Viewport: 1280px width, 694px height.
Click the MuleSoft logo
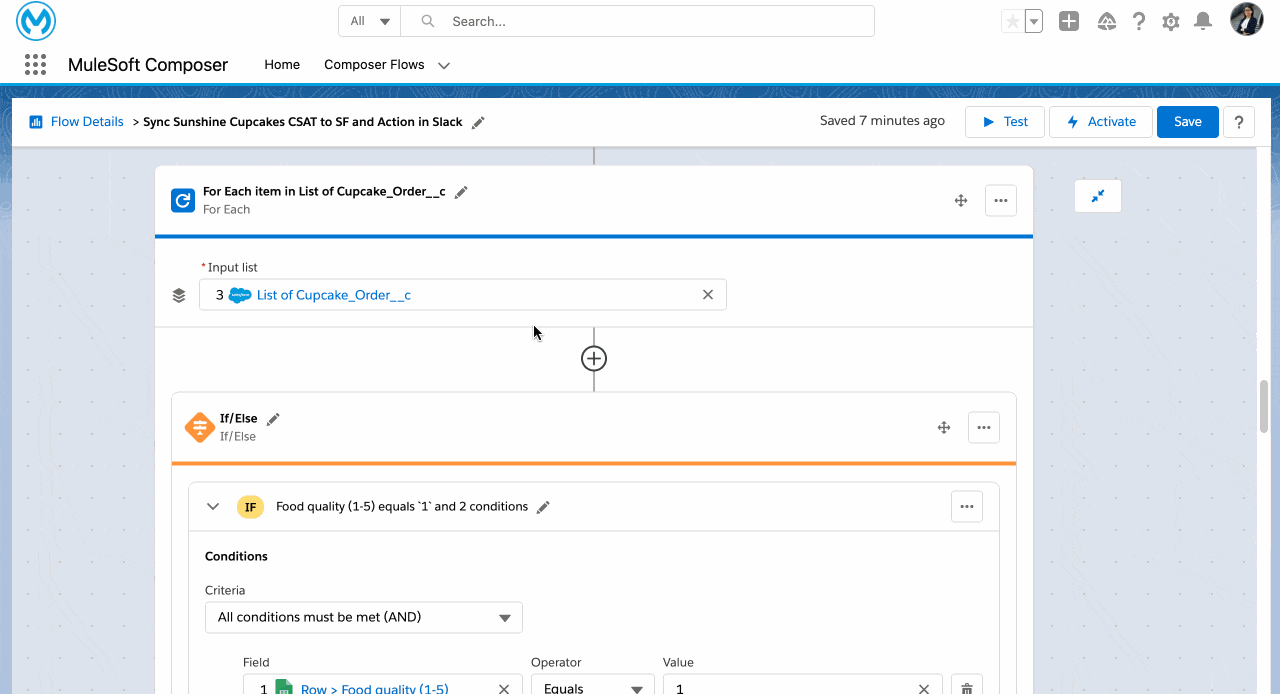coord(36,21)
